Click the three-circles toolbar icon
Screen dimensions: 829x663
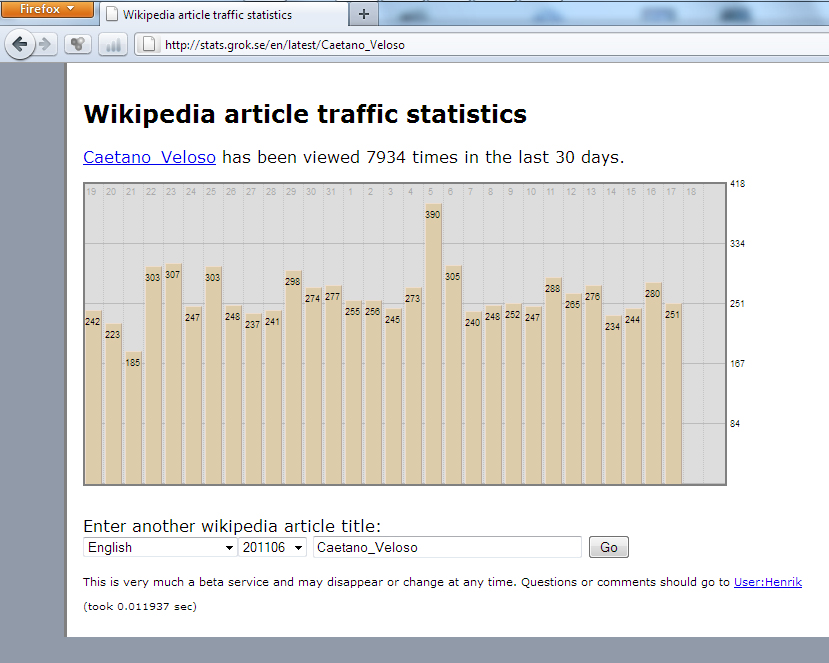[78, 44]
